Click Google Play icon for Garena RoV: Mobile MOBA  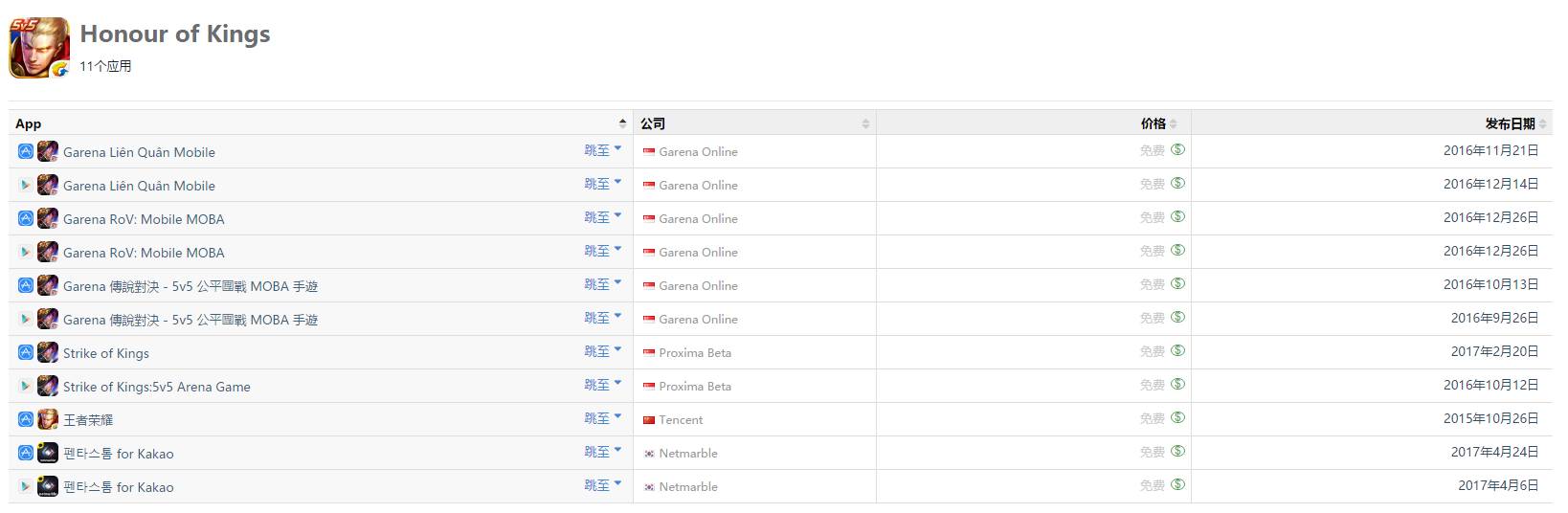pyautogui.click(x=26, y=252)
